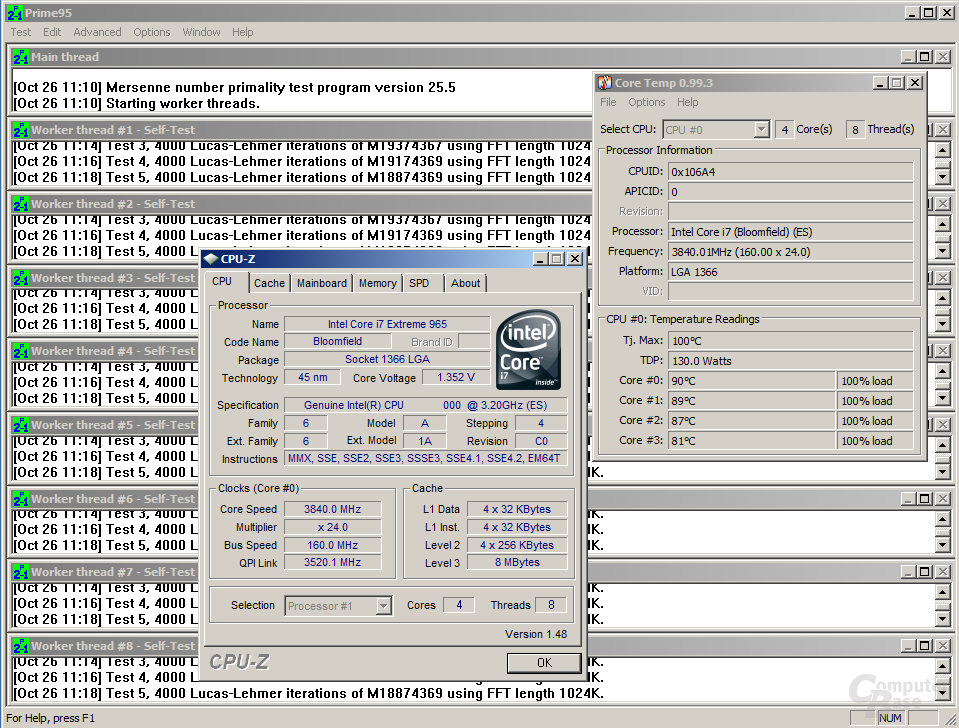
Task: Click the QPI Link value 3520.1 MHz
Action: point(333,562)
